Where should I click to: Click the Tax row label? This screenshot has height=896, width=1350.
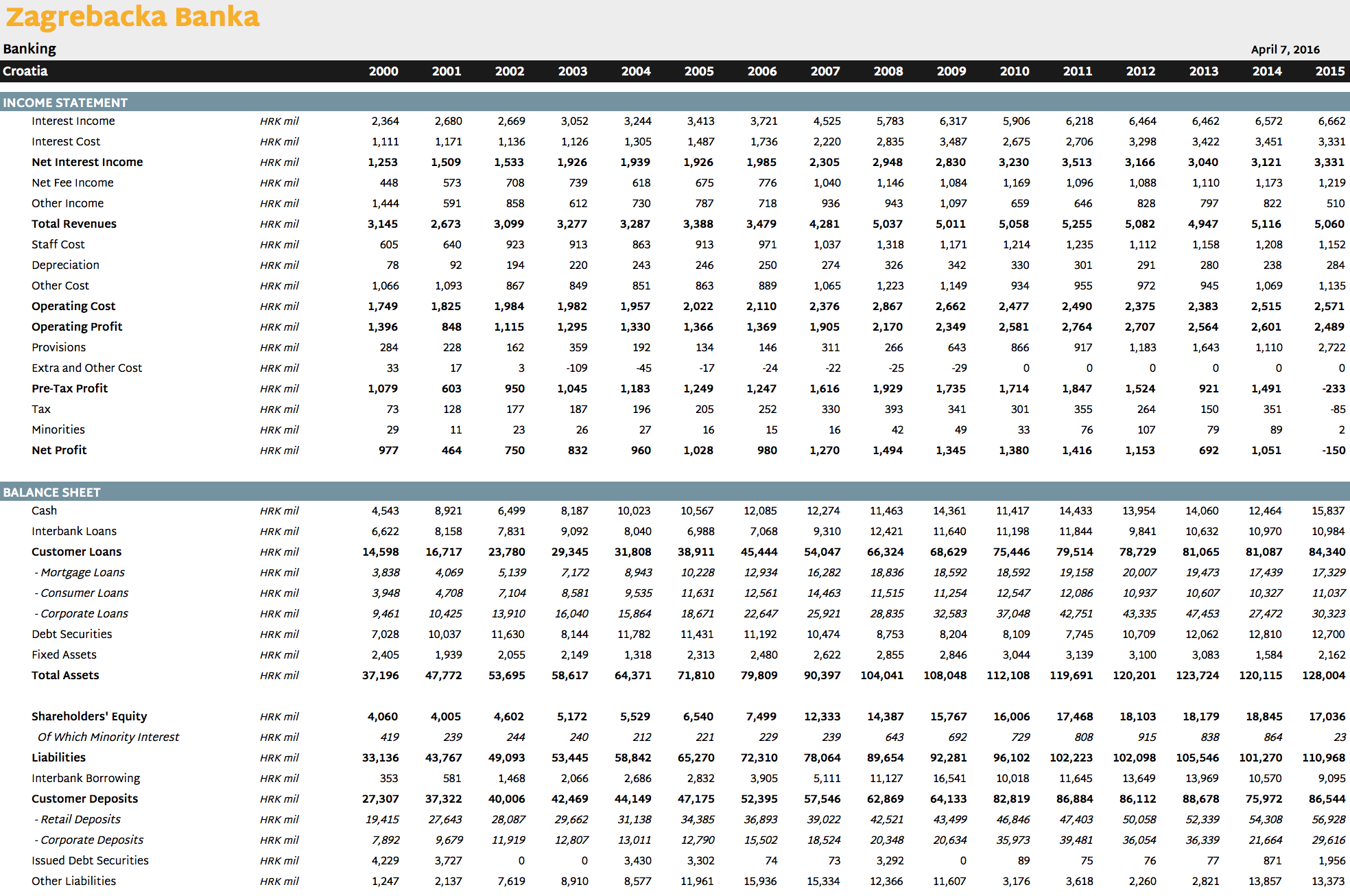[x=41, y=410]
